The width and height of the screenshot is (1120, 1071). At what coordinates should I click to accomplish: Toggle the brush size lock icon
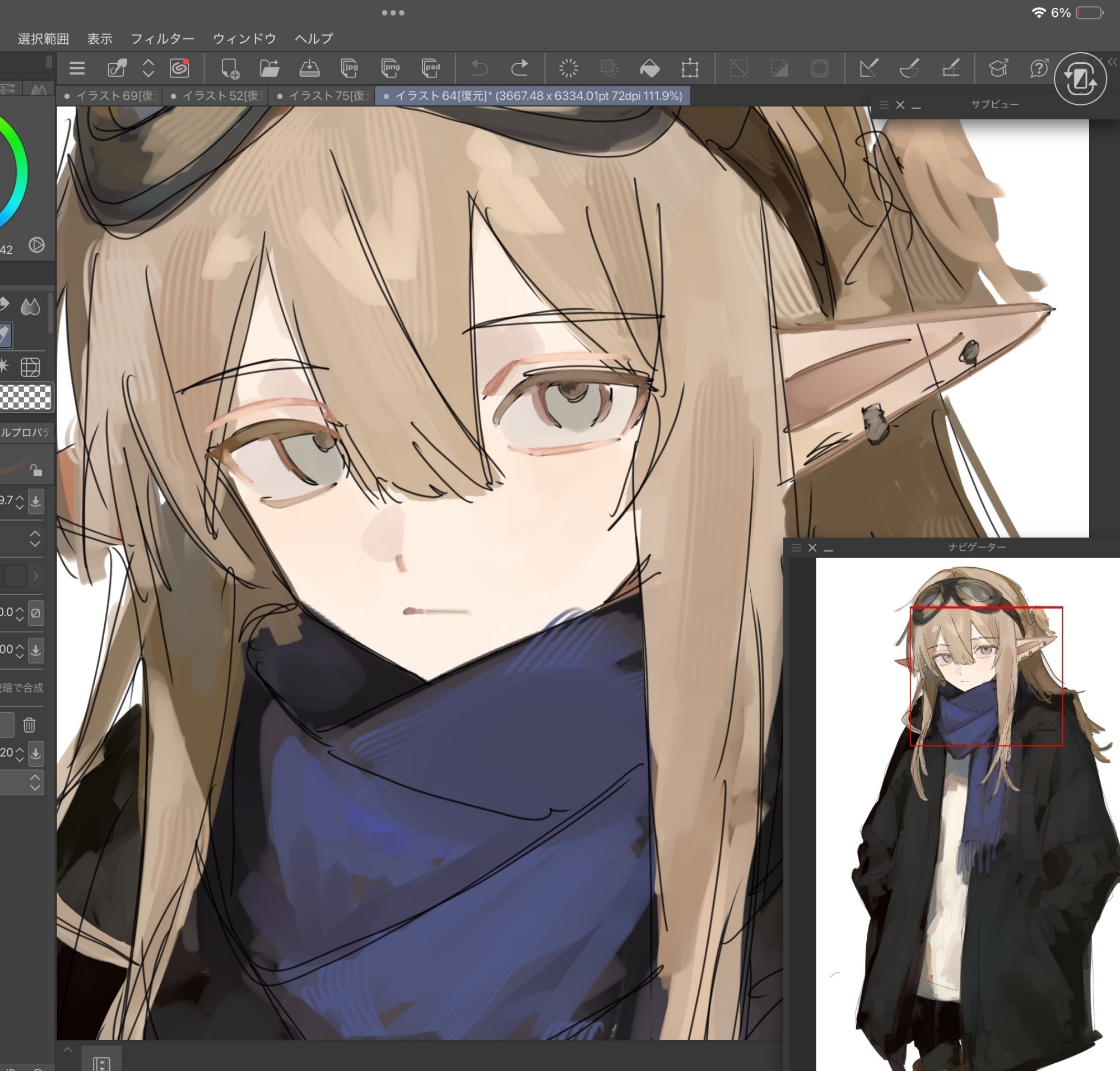(x=36, y=470)
